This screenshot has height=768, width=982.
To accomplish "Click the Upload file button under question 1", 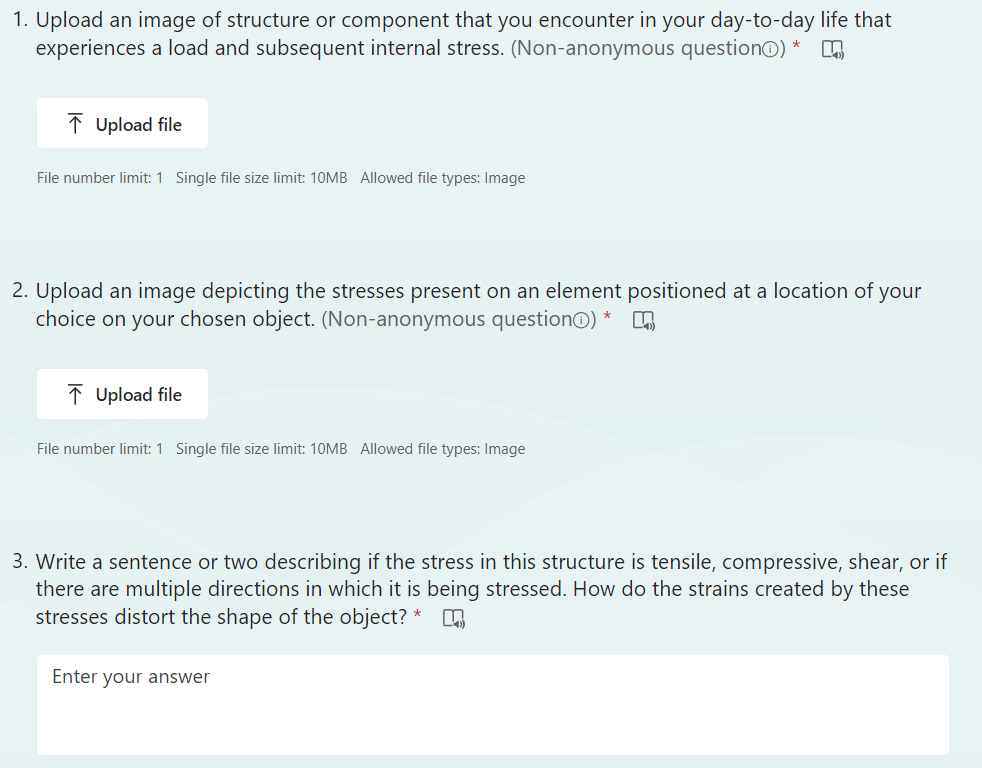I will pyautogui.click(x=122, y=122).
